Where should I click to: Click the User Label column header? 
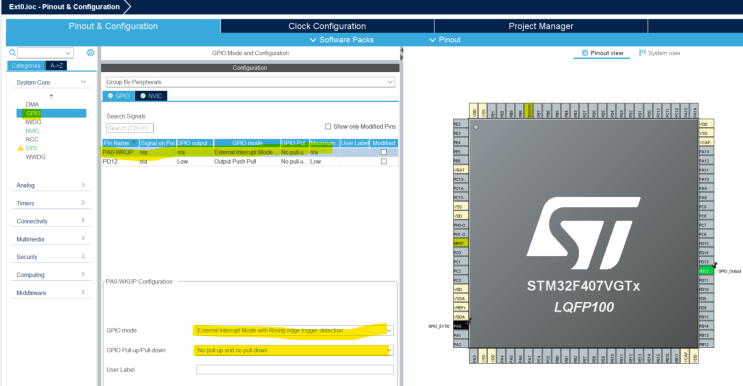coord(355,143)
